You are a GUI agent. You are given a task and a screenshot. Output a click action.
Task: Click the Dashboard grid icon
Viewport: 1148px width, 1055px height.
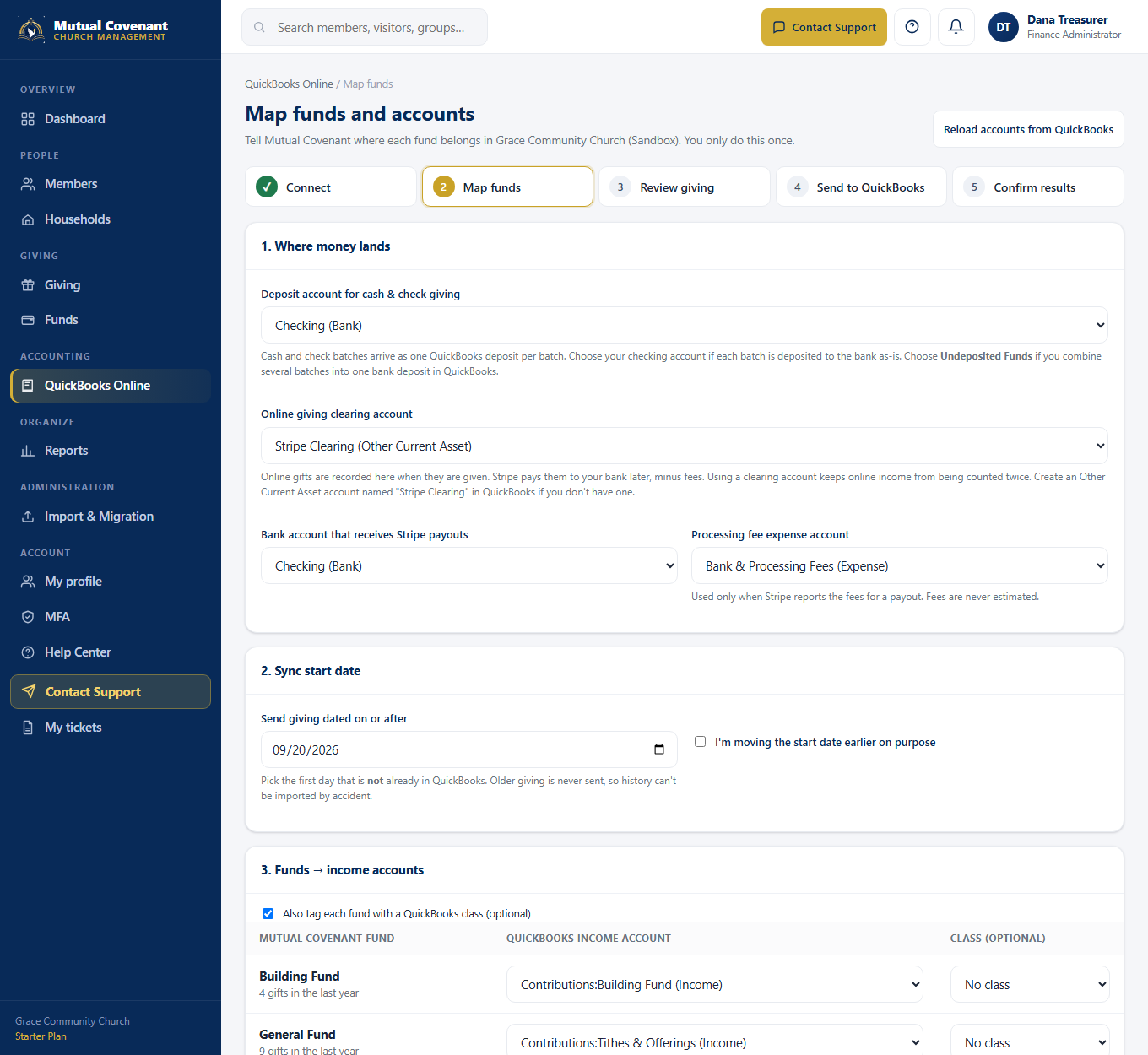click(x=28, y=119)
